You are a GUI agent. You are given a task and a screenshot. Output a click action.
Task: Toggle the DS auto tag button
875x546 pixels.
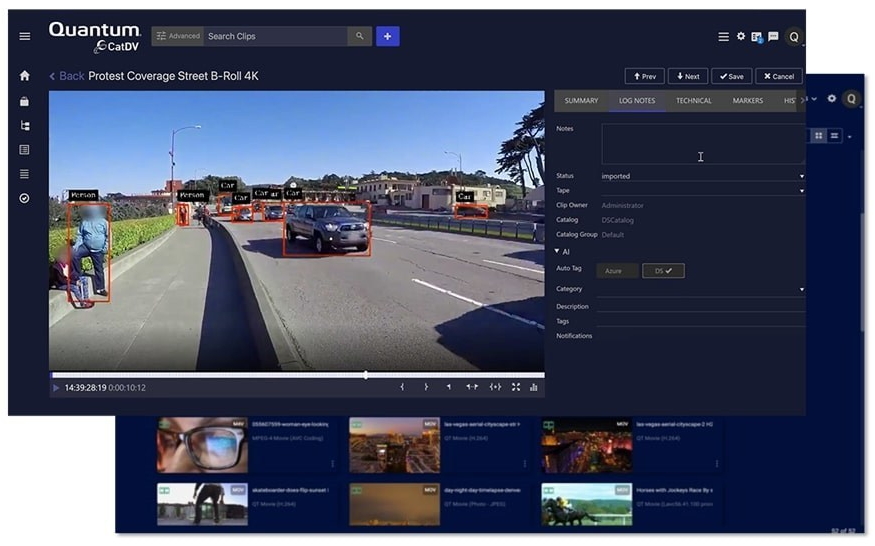click(663, 271)
